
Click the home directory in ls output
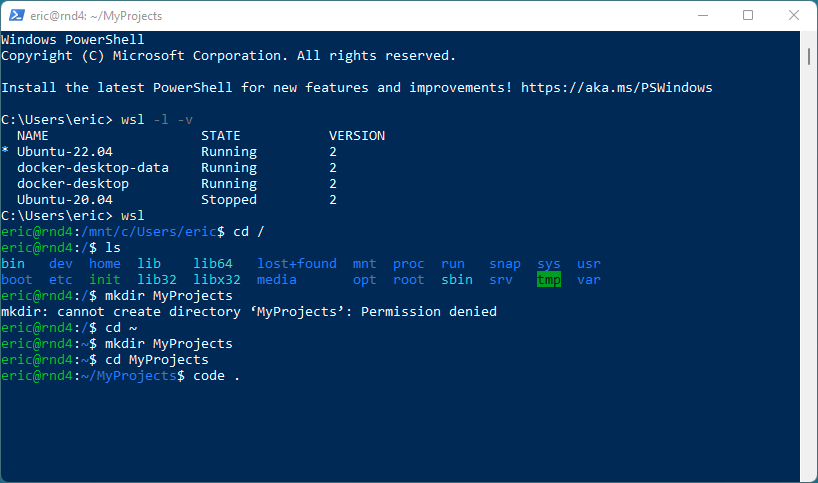coord(104,264)
